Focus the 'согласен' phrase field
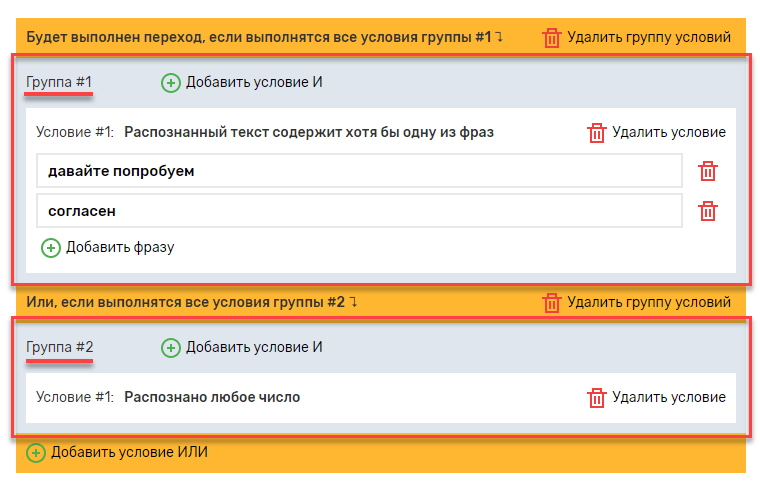The height and width of the screenshot is (492, 760). (359, 211)
